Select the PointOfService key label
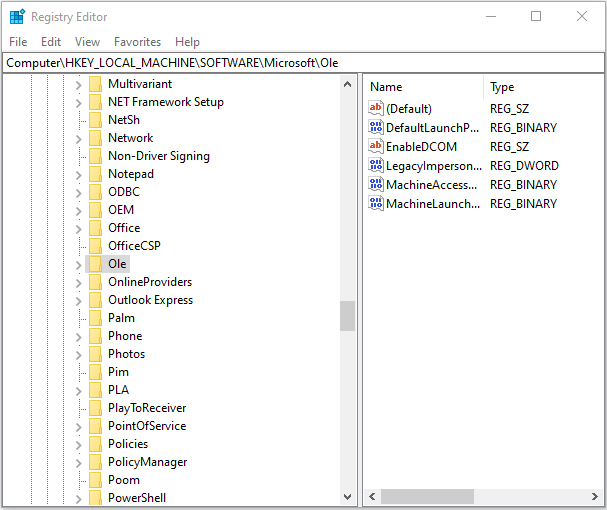The height and width of the screenshot is (510, 607). pyautogui.click(x=147, y=426)
